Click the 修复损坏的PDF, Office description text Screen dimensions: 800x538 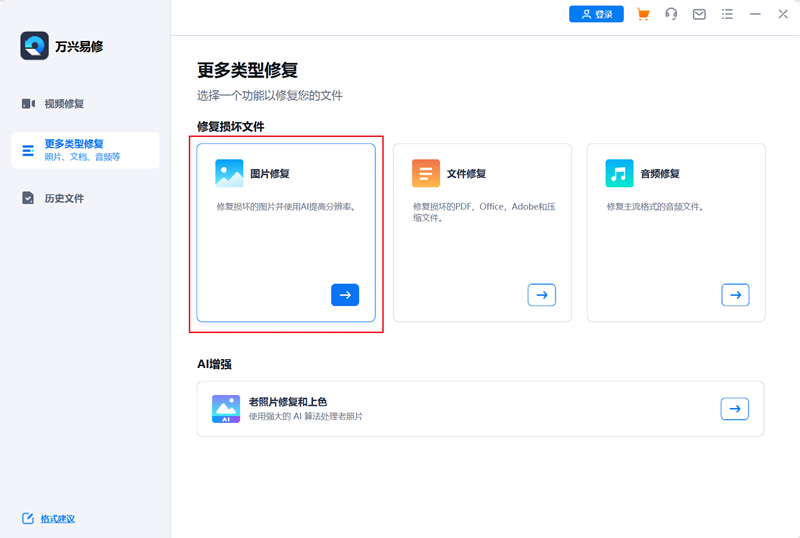tap(484, 212)
